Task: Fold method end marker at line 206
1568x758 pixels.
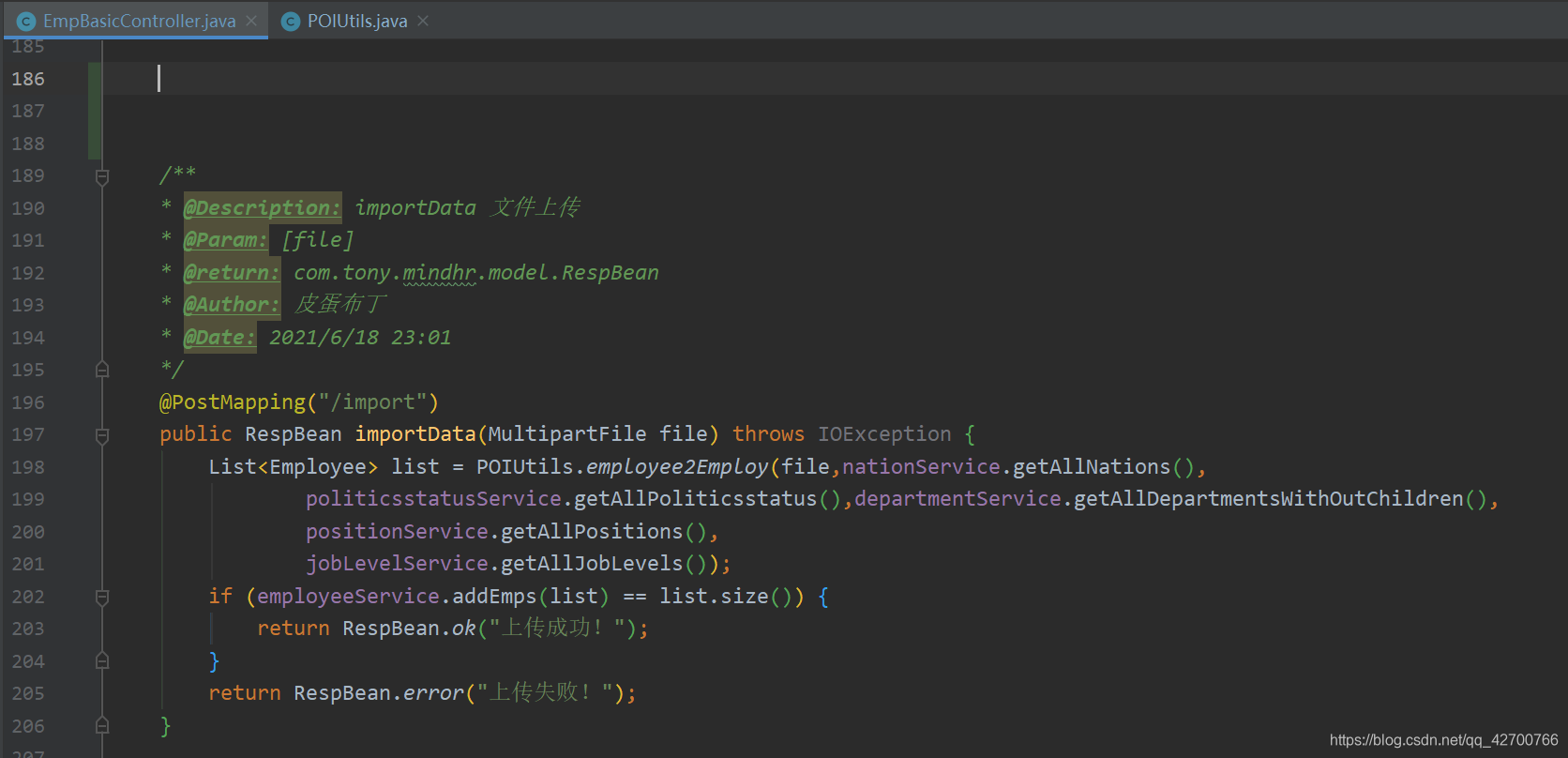Action: [102, 726]
